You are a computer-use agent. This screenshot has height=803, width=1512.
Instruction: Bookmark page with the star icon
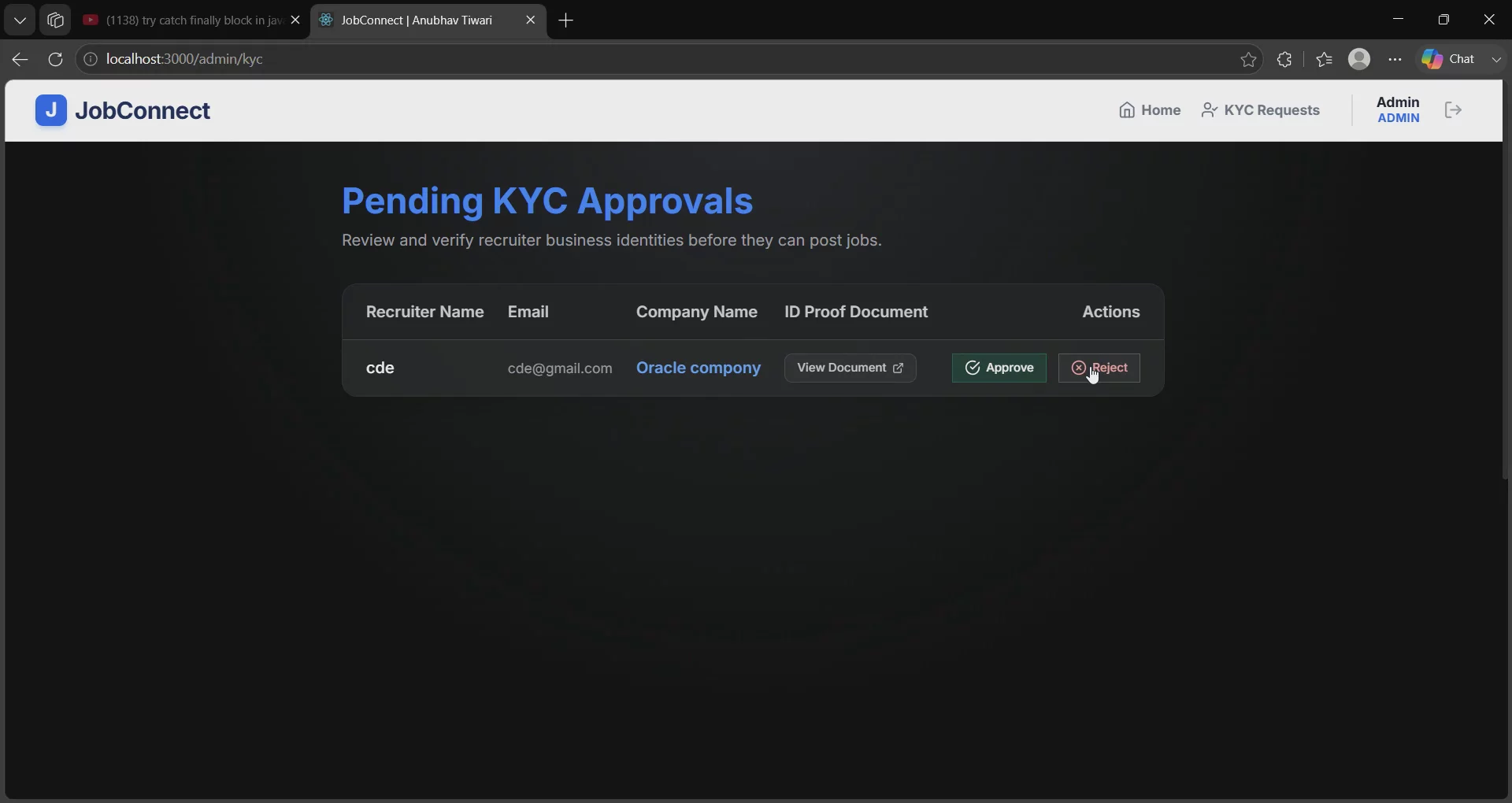pyautogui.click(x=1248, y=59)
